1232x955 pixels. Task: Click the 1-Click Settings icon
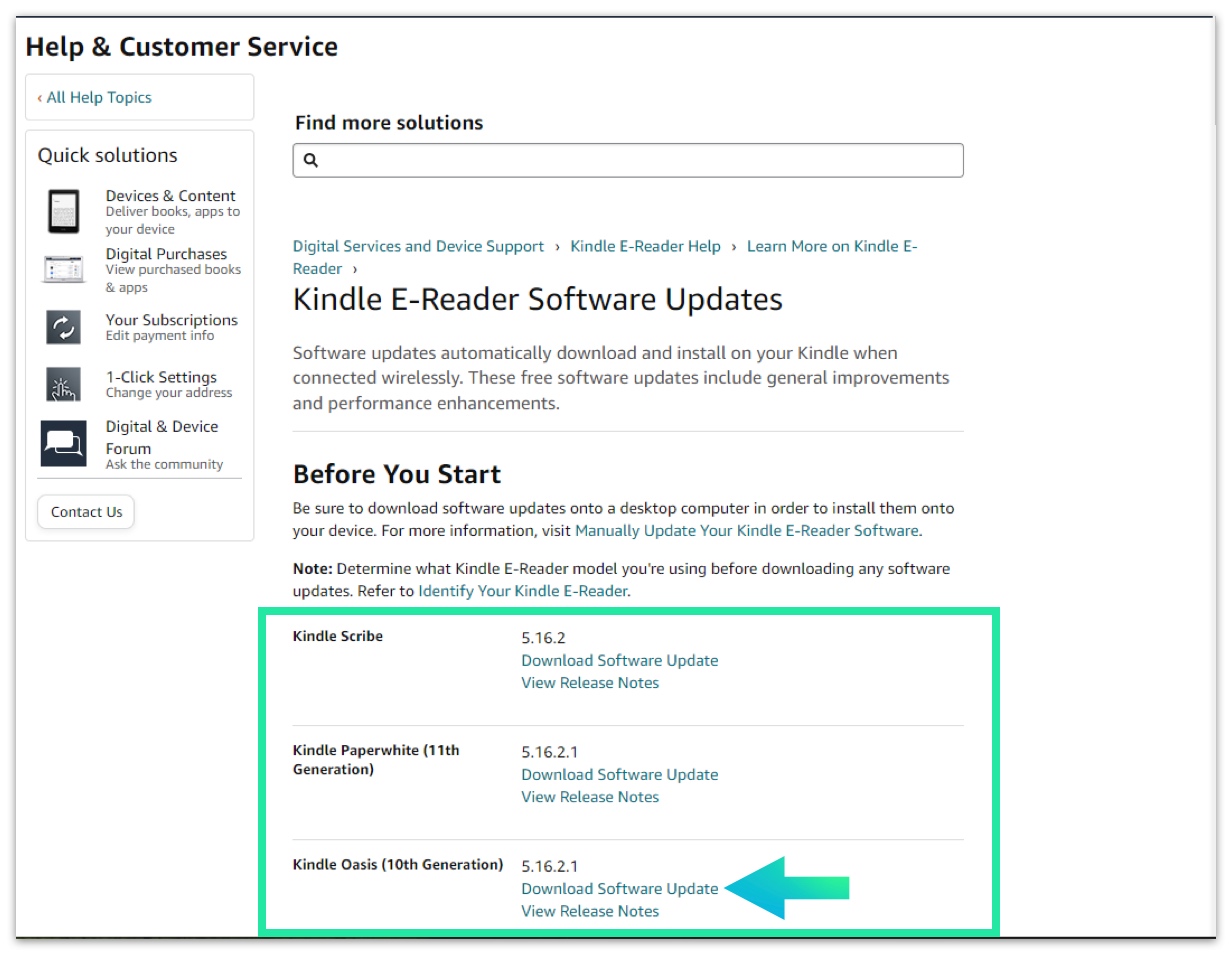63,384
